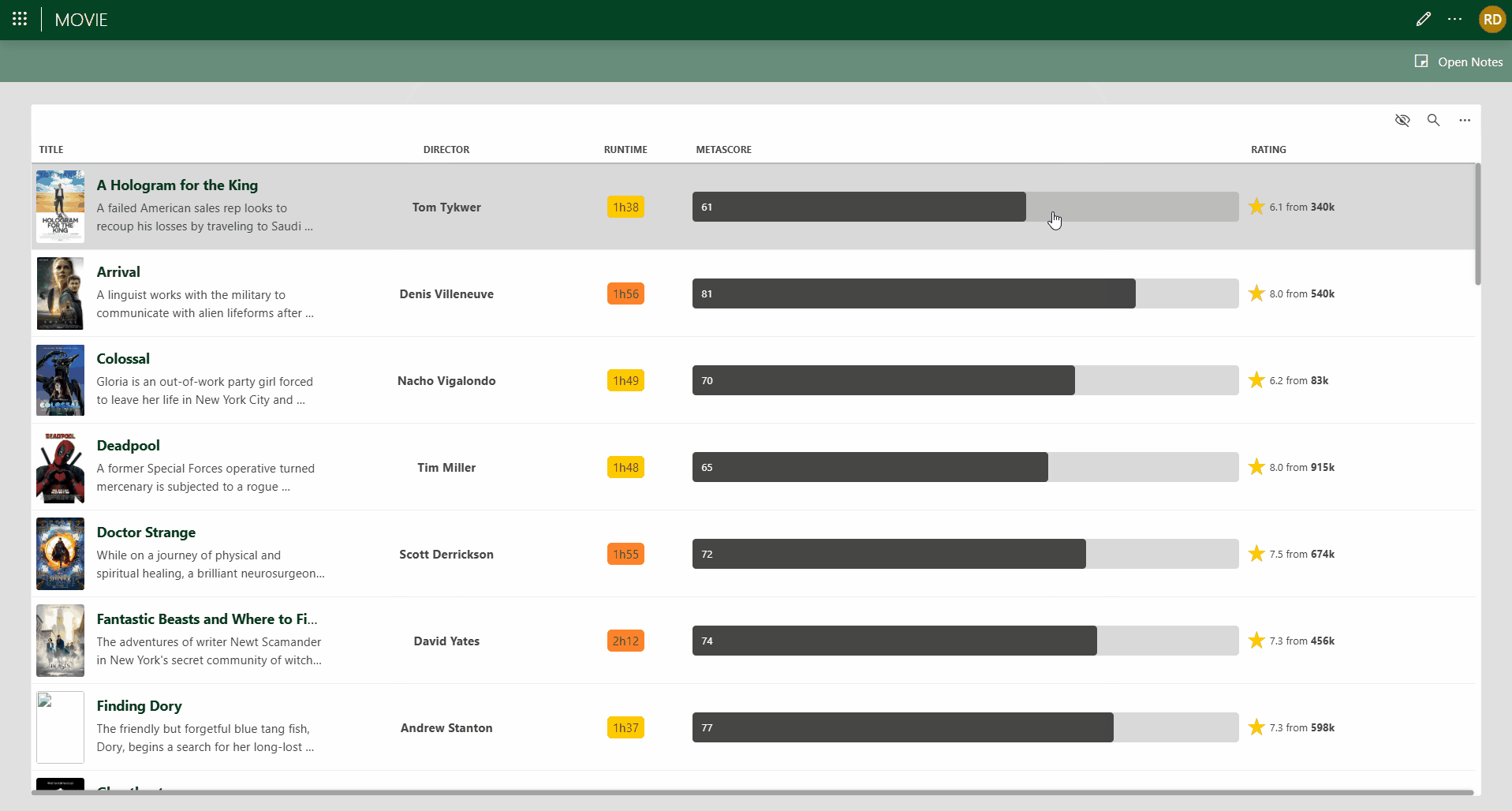The width and height of the screenshot is (1512, 811).
Task: Select director name Denis Villeneuve
Action: point(446,294)
